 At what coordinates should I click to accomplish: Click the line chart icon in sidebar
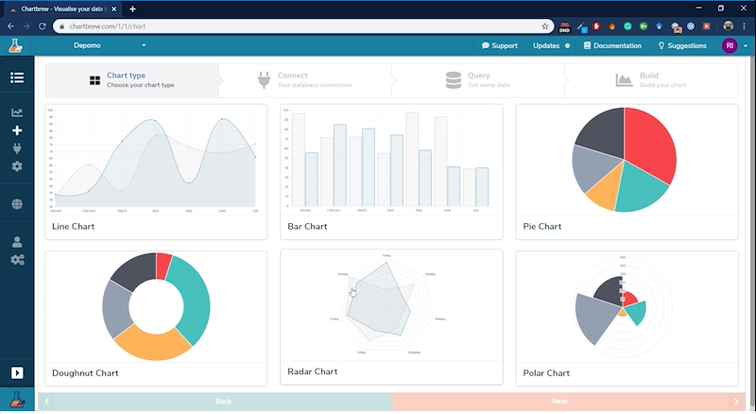pyautogui.click(x=17, y=113)
